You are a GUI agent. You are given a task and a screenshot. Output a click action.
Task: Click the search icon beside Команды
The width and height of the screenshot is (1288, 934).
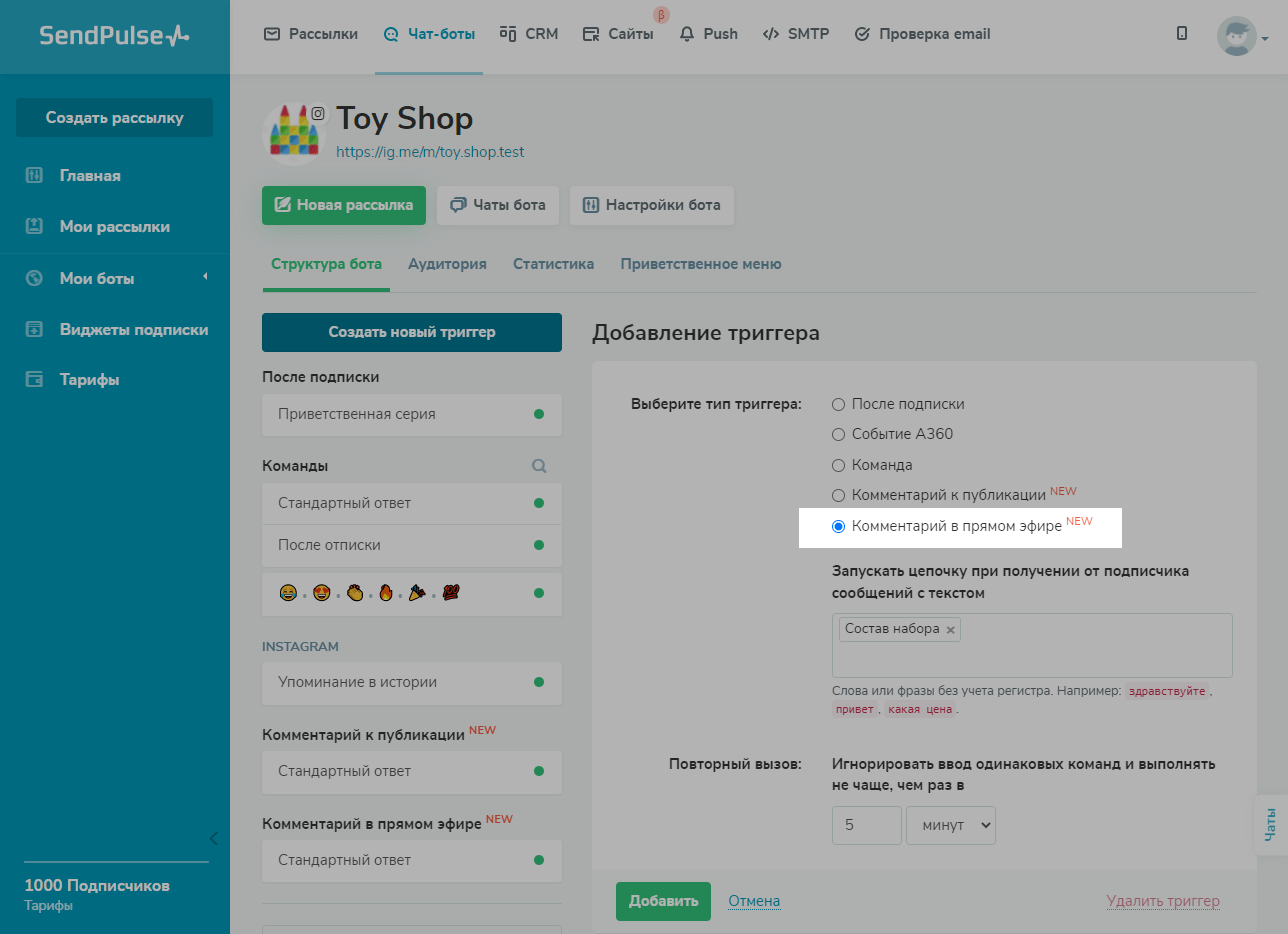coord(539,466)
